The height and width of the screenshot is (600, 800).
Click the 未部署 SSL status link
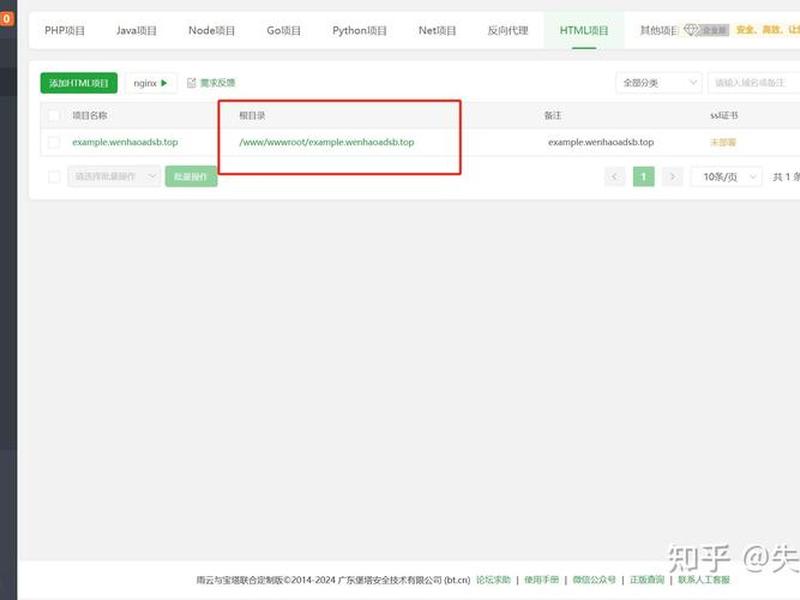(723, 142)
